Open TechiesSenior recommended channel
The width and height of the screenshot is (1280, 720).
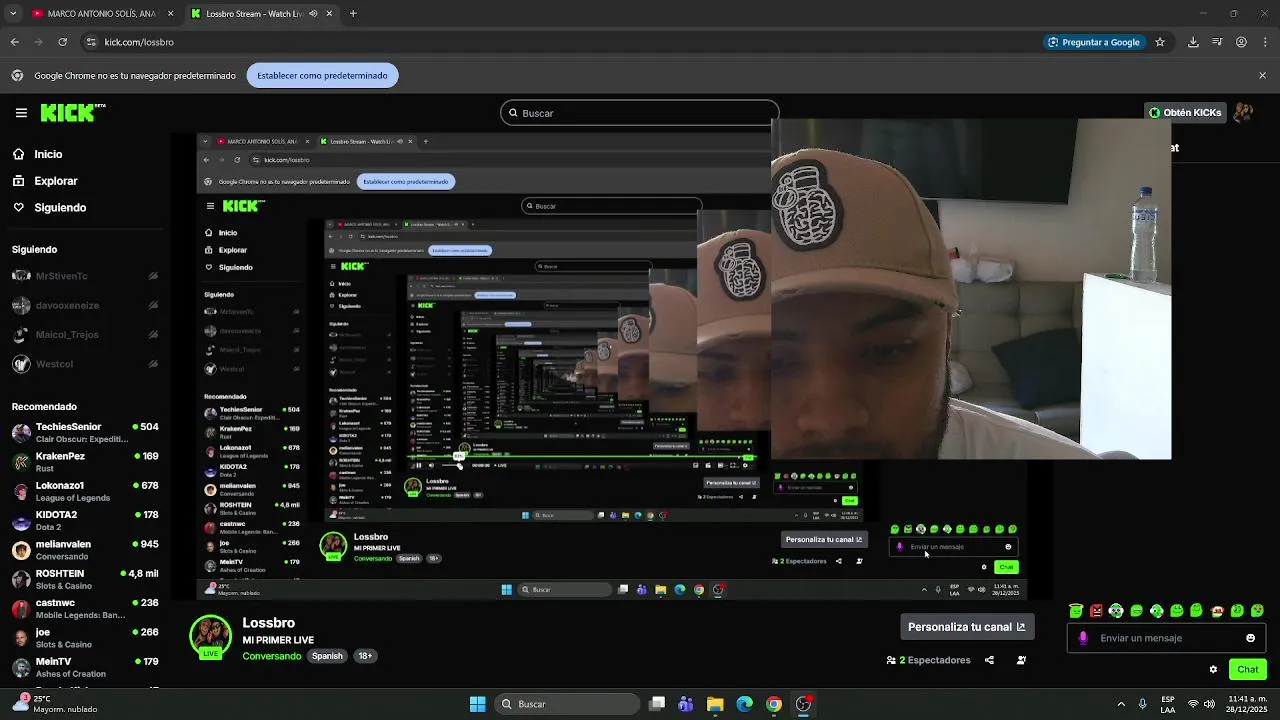click(85, 433)
